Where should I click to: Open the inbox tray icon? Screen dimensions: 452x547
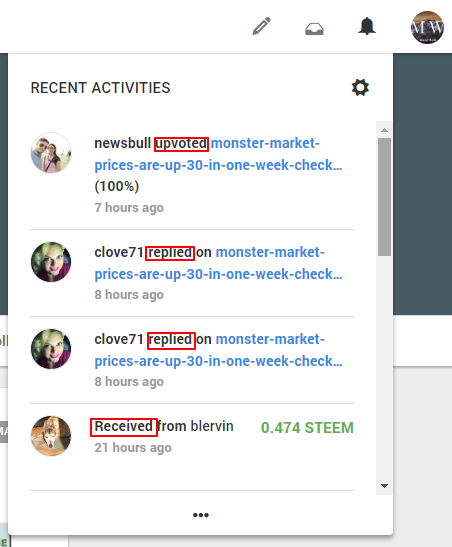314,29
